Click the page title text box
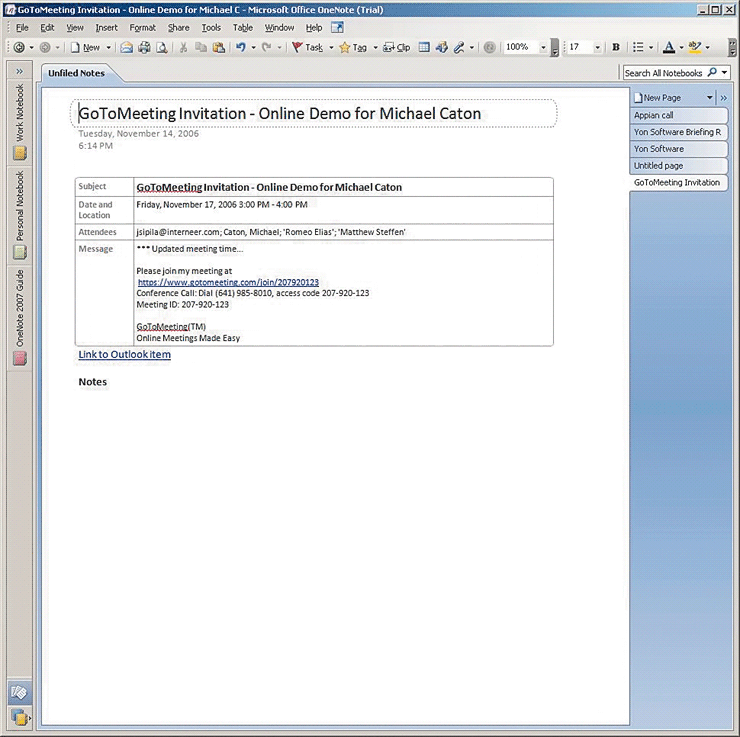The height and width of the screenshot is (737, 740). [313, 113]
